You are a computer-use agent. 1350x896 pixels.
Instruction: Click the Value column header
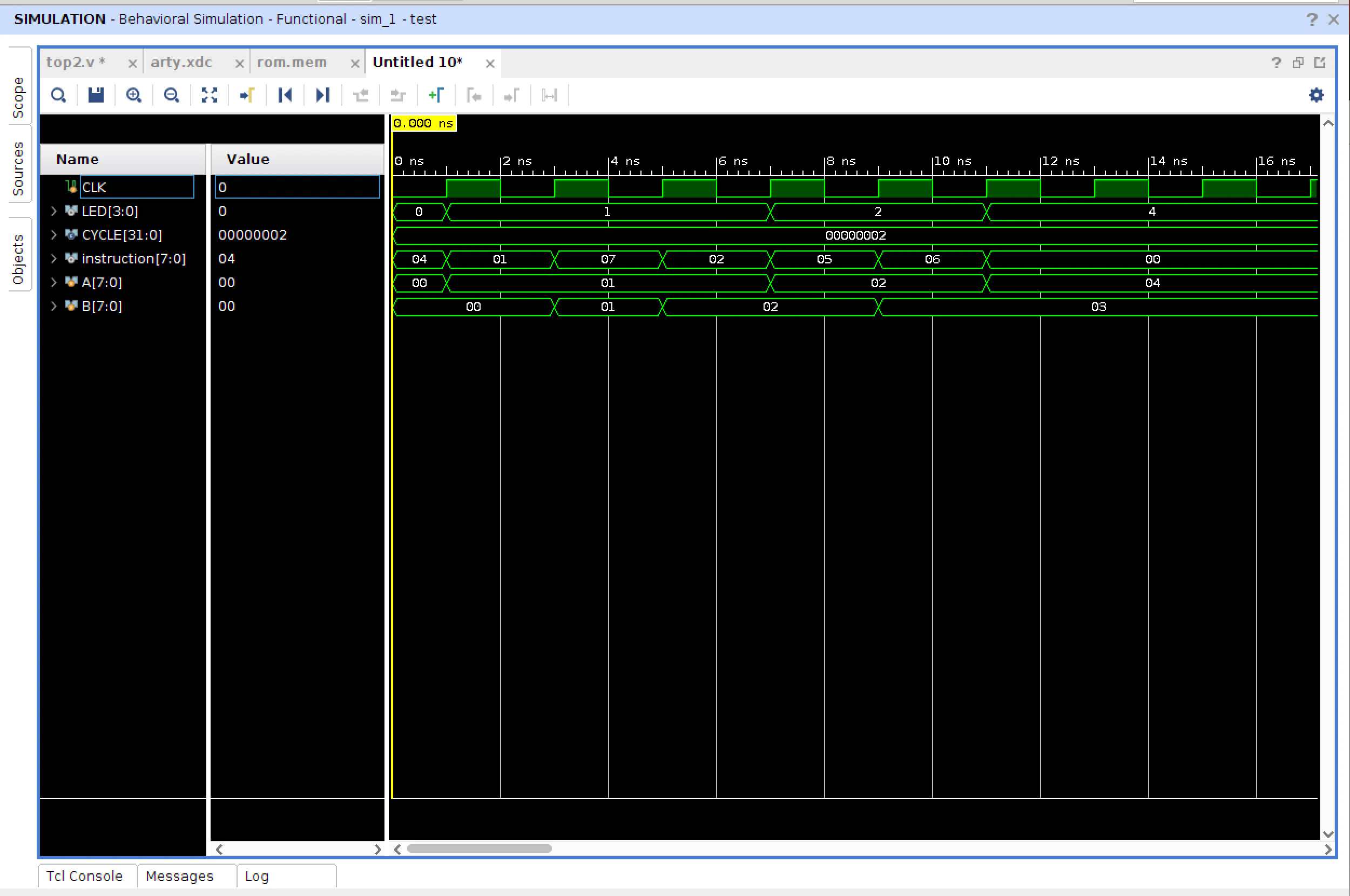point(297,159)
